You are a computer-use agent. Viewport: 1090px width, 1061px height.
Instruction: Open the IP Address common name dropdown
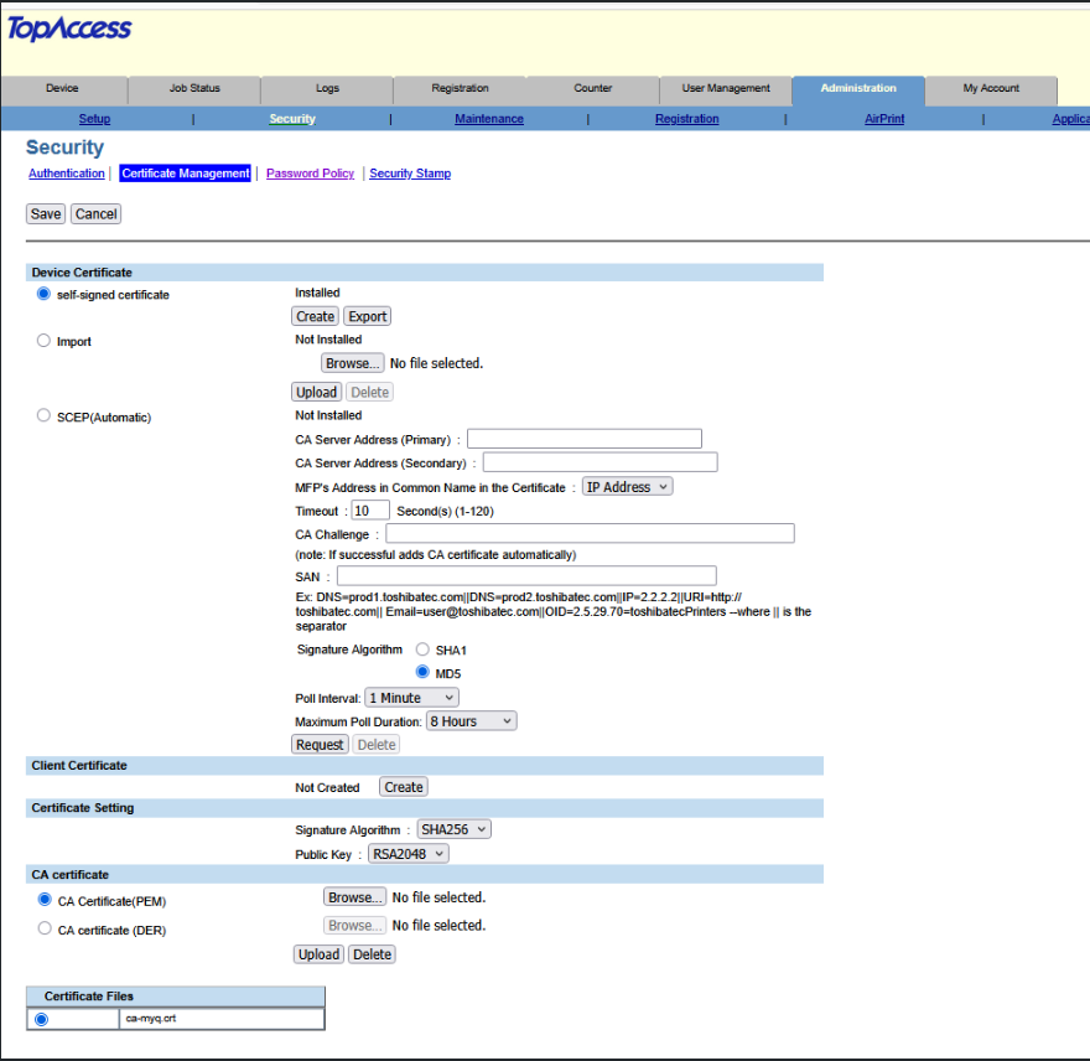(627, 487)
